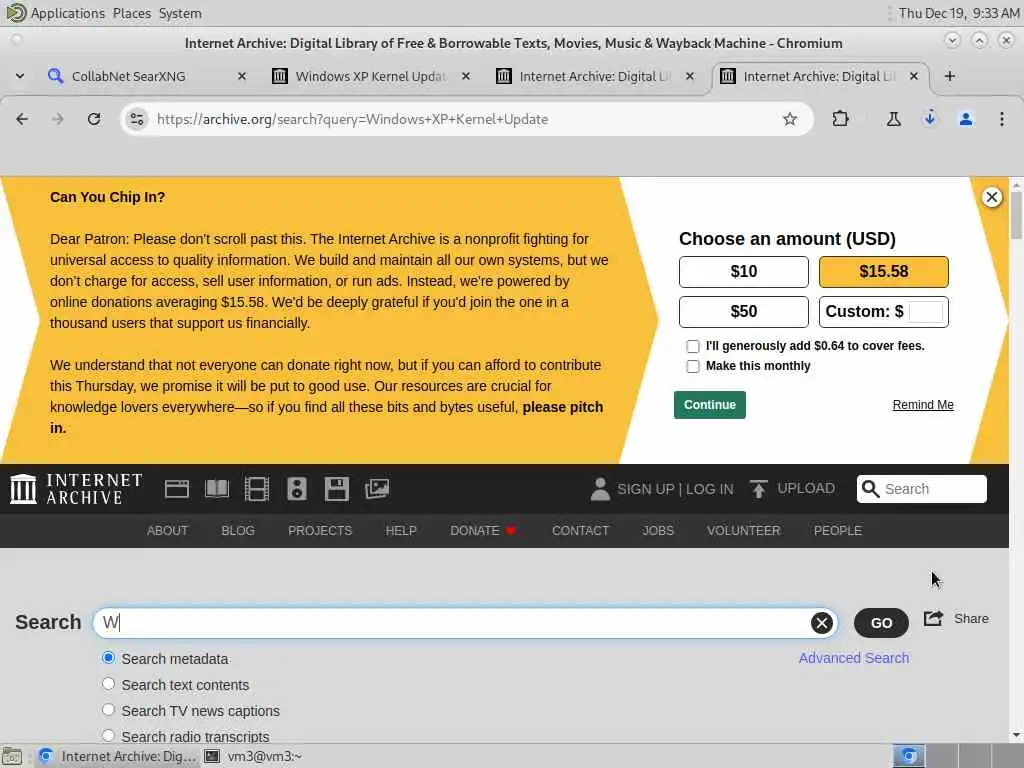Click the Remind Me link
The image size is (1024, 768).
point(923,405)
